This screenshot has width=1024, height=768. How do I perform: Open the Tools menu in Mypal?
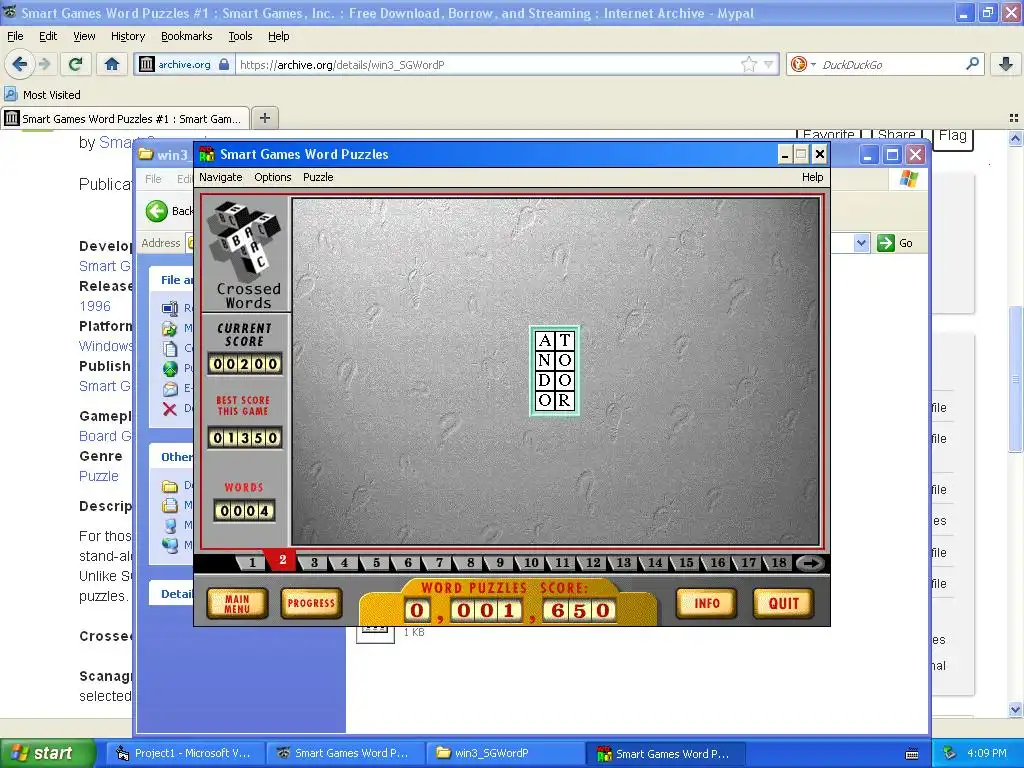coord(240,36)
